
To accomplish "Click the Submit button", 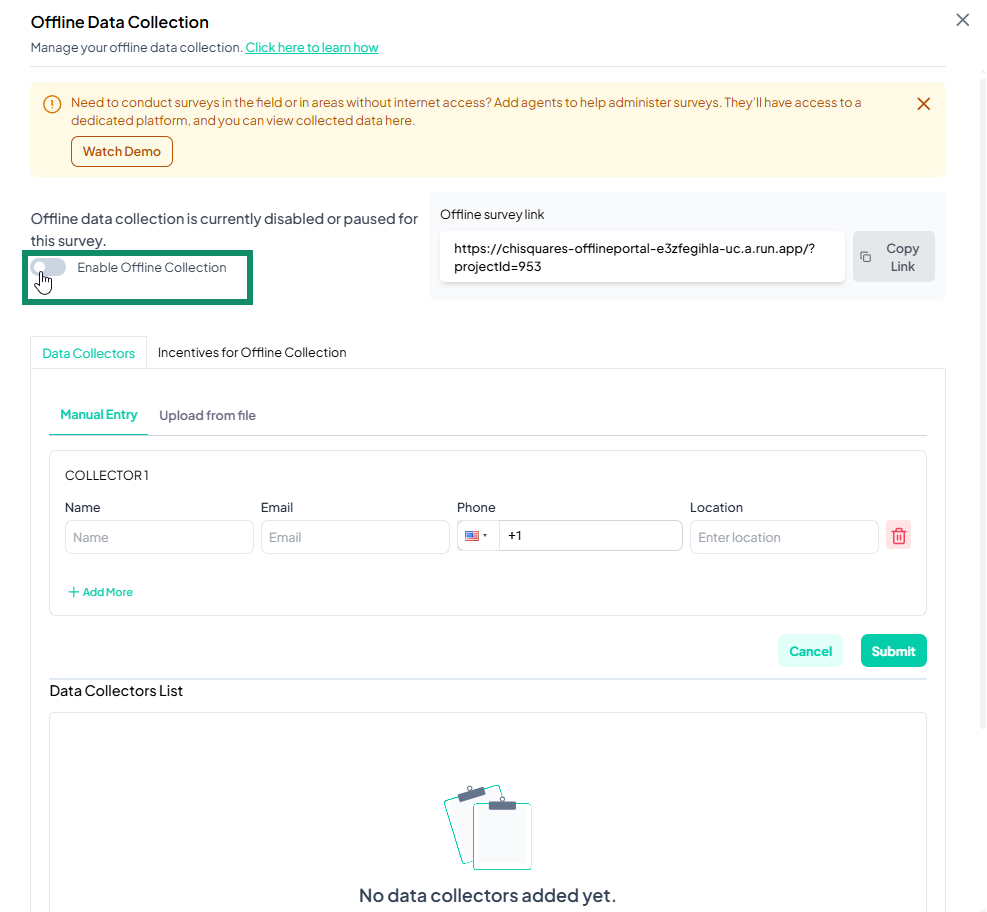I will 893,651.
